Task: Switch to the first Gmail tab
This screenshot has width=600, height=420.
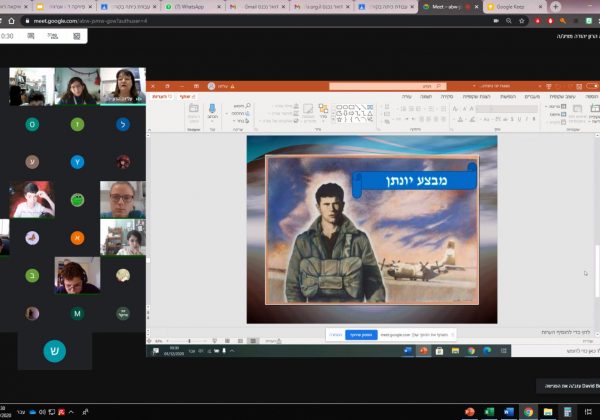Action: click(x=256, y=7)
